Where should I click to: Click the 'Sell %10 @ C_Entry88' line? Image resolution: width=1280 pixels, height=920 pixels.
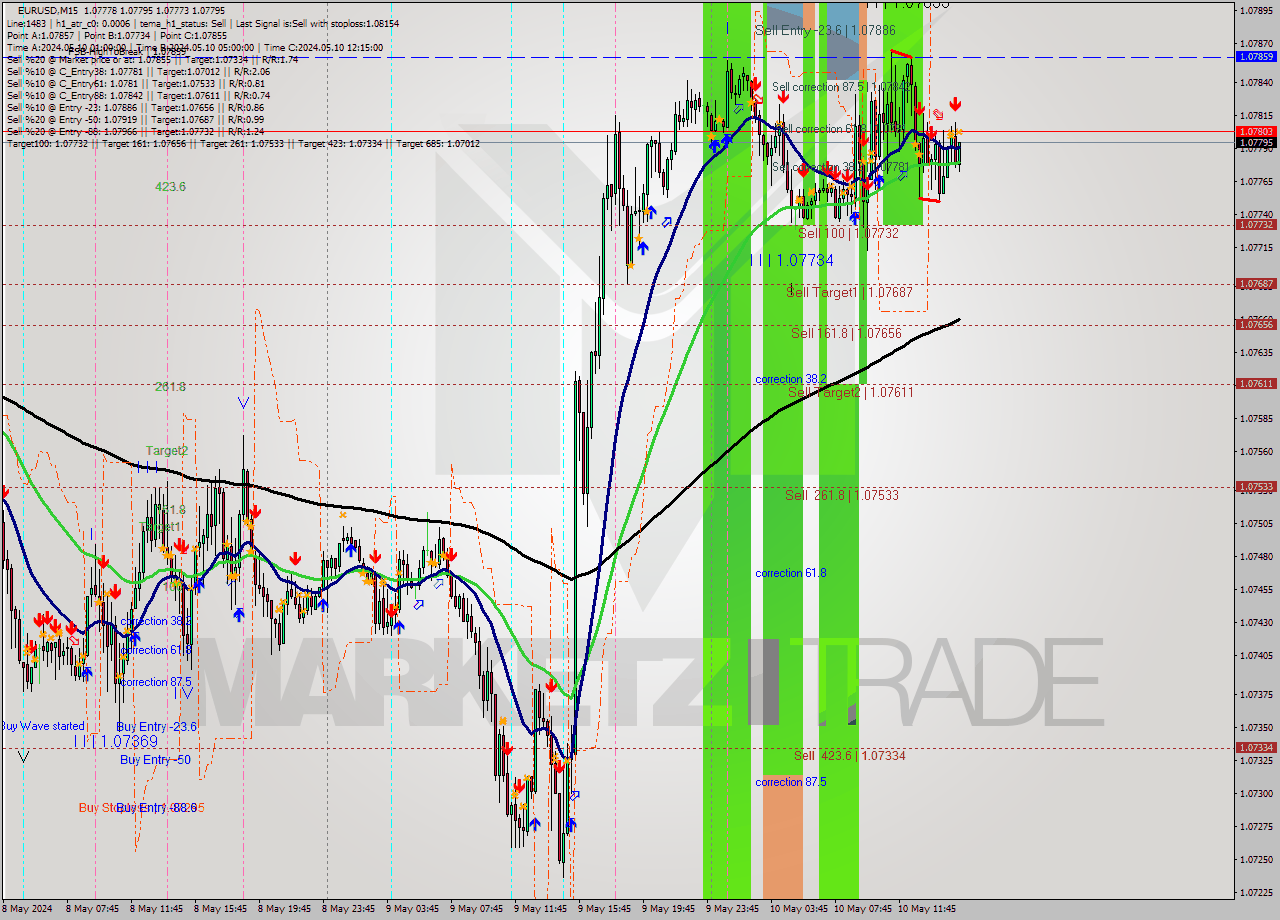[138, 95]
